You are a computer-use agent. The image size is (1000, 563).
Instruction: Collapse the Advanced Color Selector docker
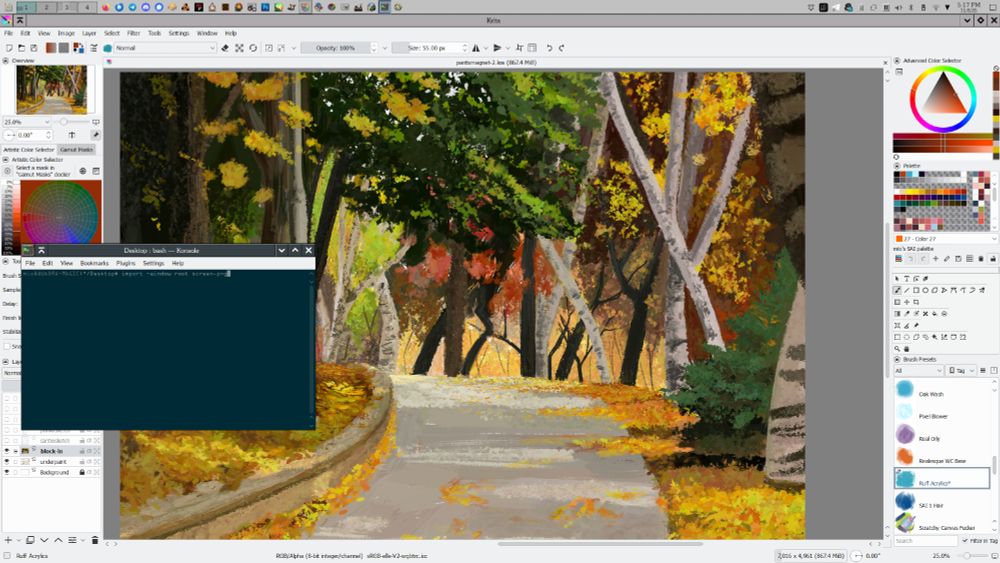(x=897, y=61)
